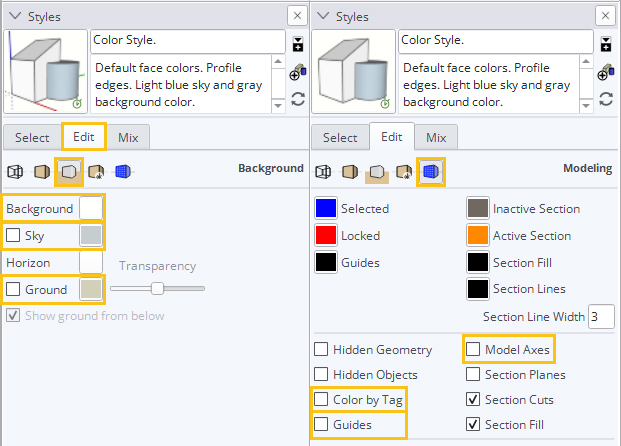
Task: Collapse the Styles tray above Background settings
Action: click(x=14, y=16)
